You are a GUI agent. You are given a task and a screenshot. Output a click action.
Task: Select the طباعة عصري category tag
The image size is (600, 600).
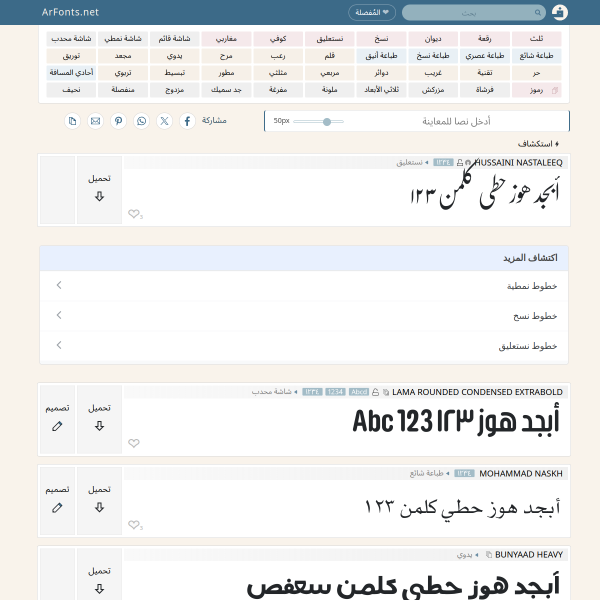pos(485,56)
